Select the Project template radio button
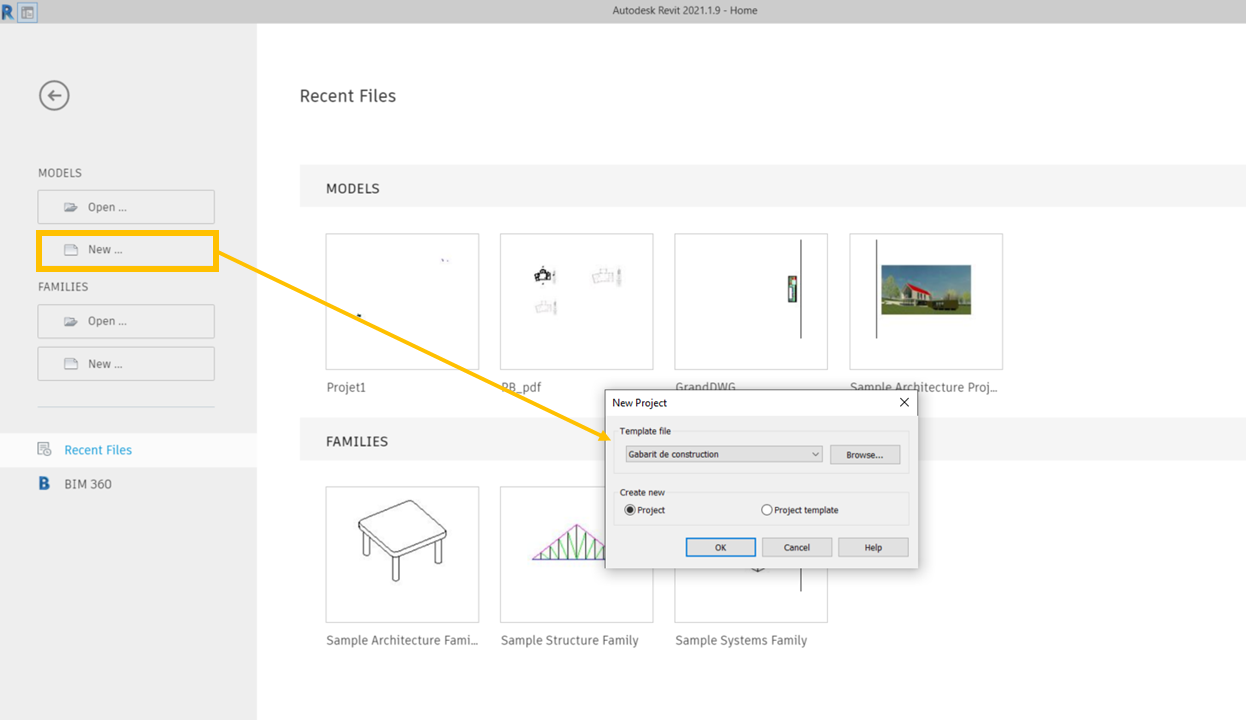 [x=767, y=510]
